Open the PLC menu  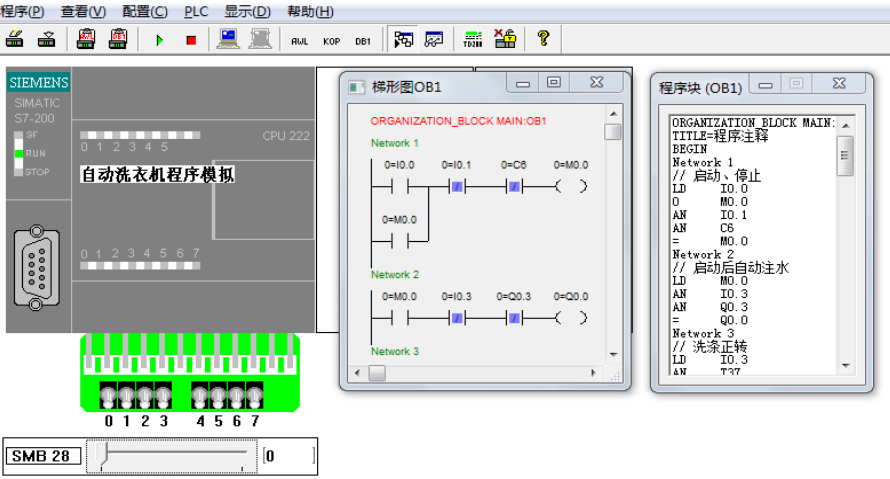[196, 11]
